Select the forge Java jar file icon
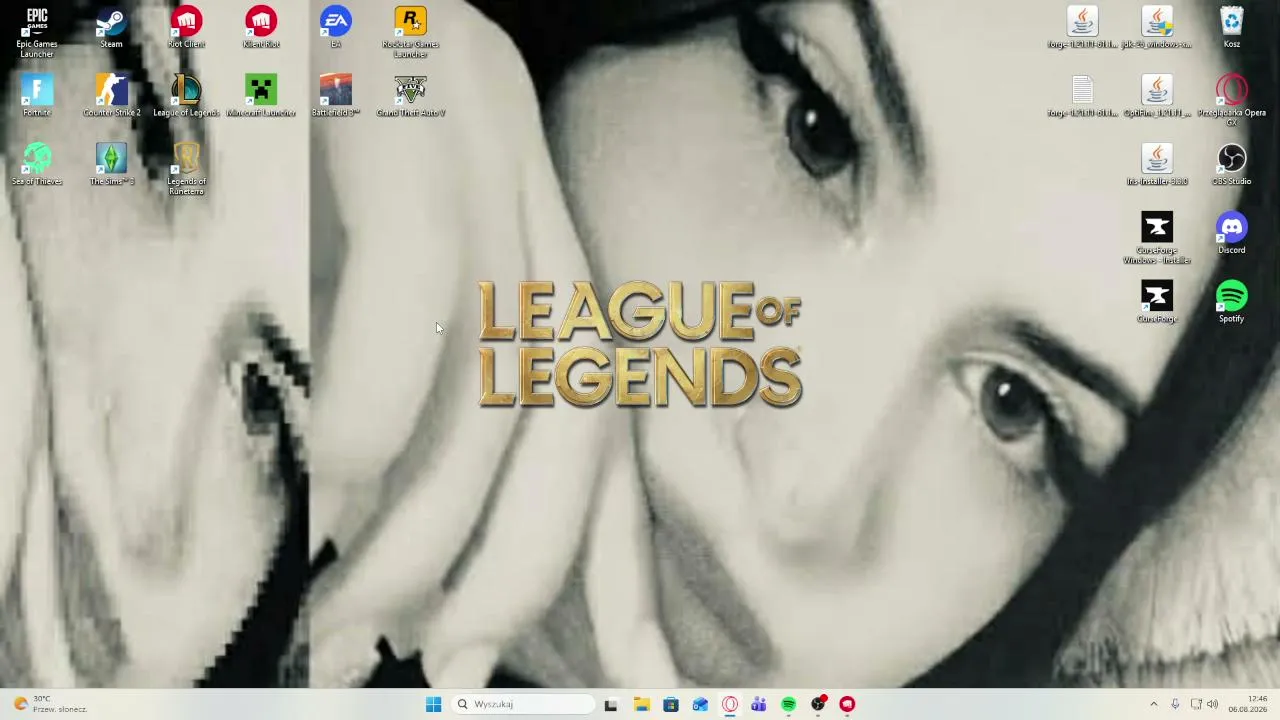The height and width of the screenshot is (720, 1280). click(x=1082, y=28)
